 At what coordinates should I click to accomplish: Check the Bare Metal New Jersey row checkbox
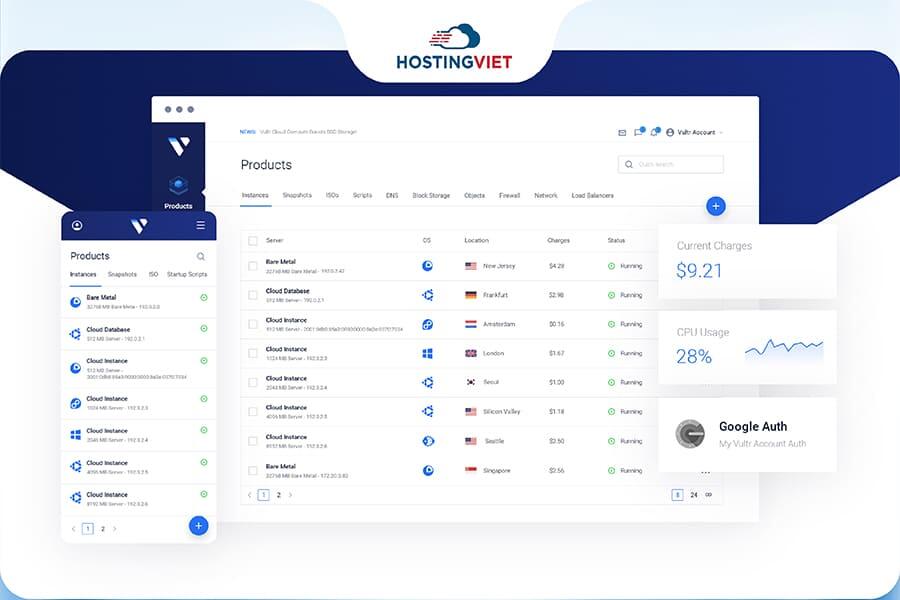click(x=253, y=266)
